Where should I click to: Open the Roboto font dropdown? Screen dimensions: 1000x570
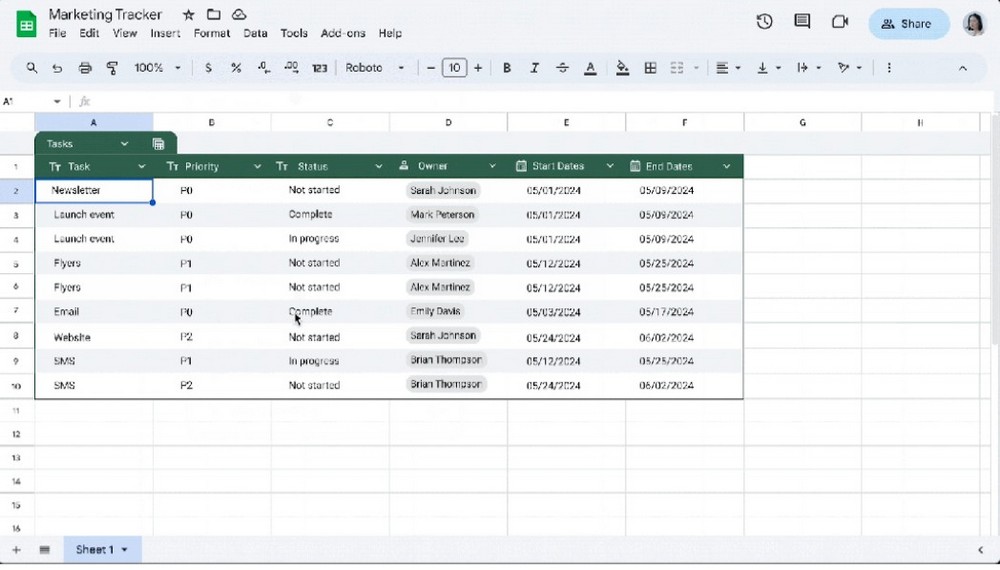point(375,68)
